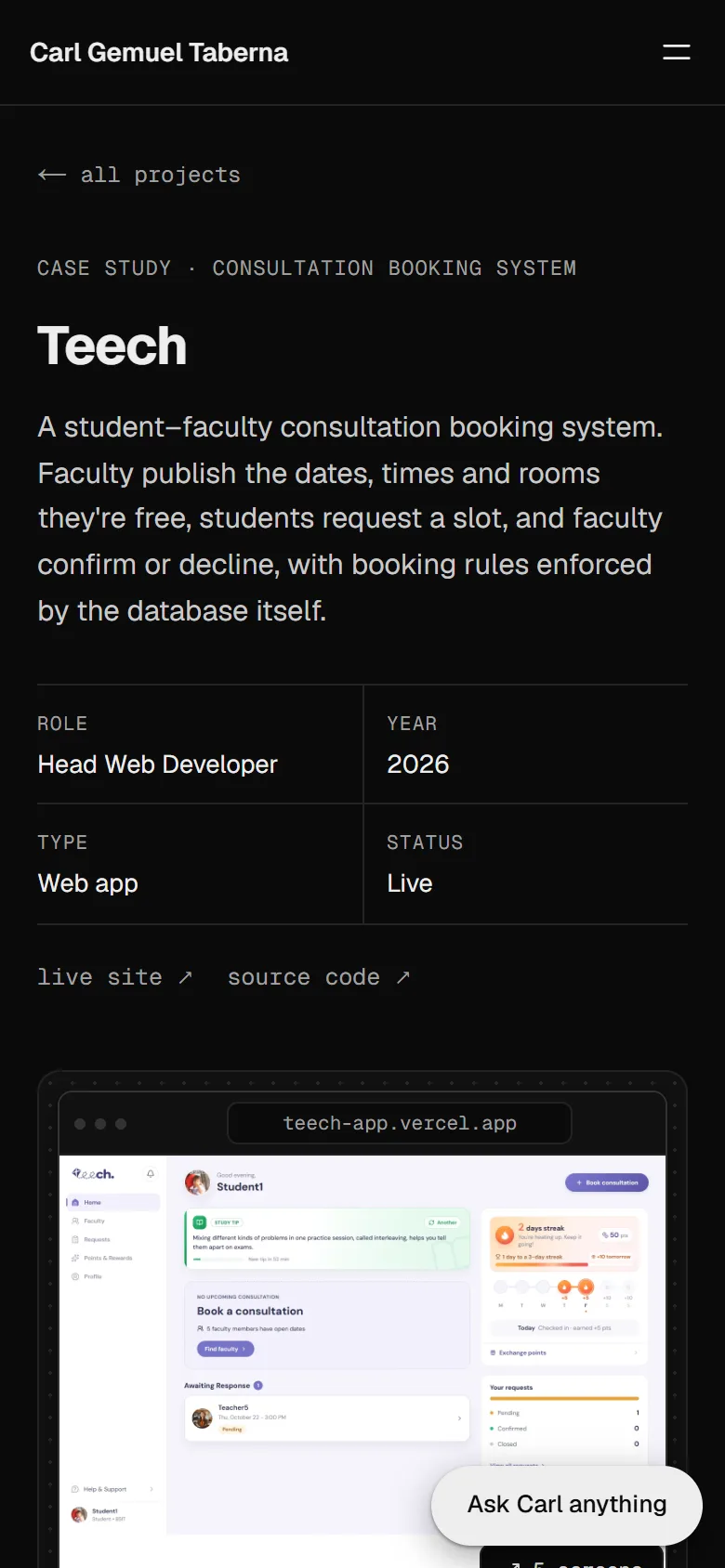This screenshot has width=725, height=1568.
Task: Click the Book consultation button in the preview
Action: (x=607, y=1183)
